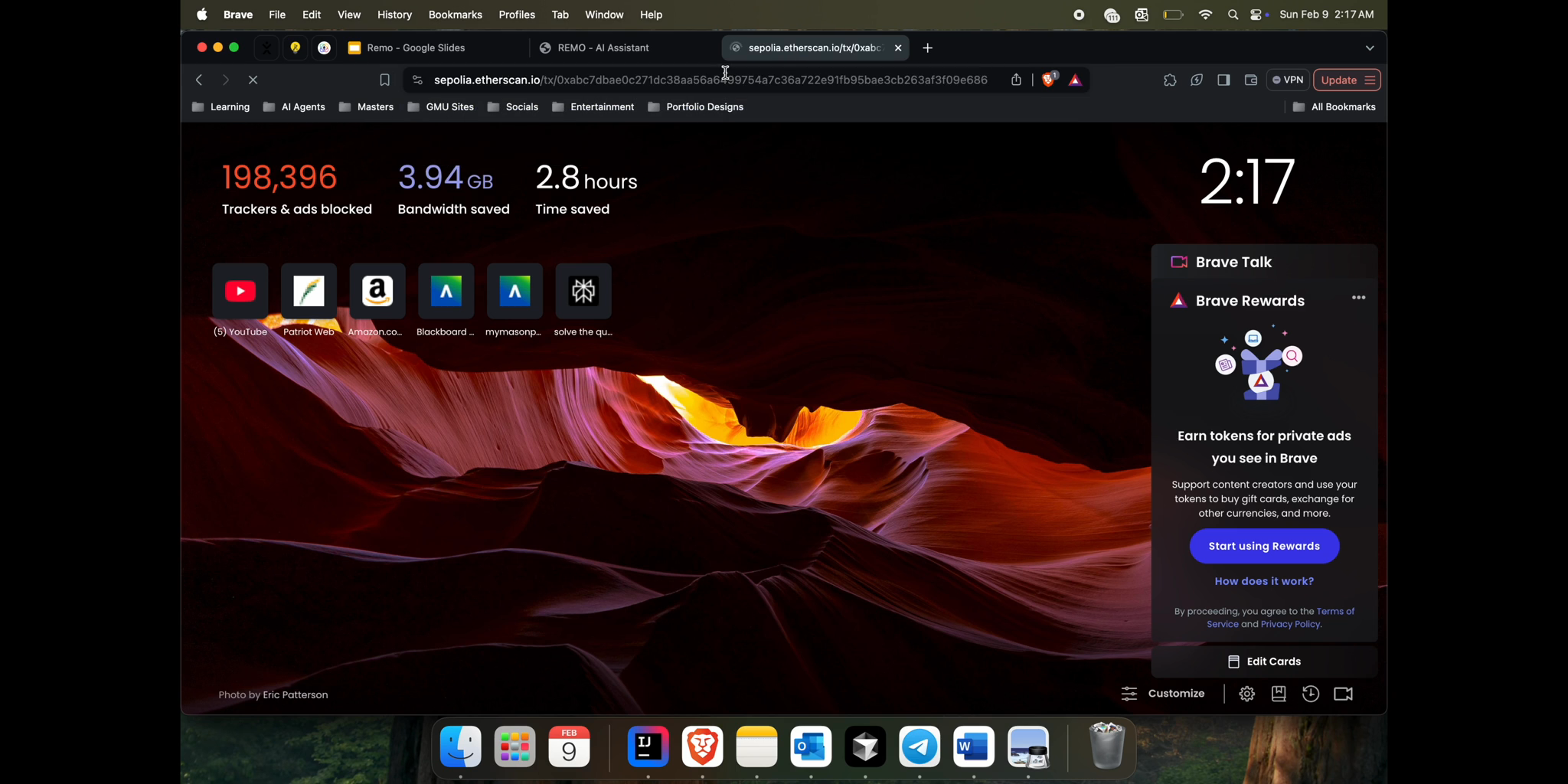
Task: Expand Brave Talk card
Action: 1265,263
